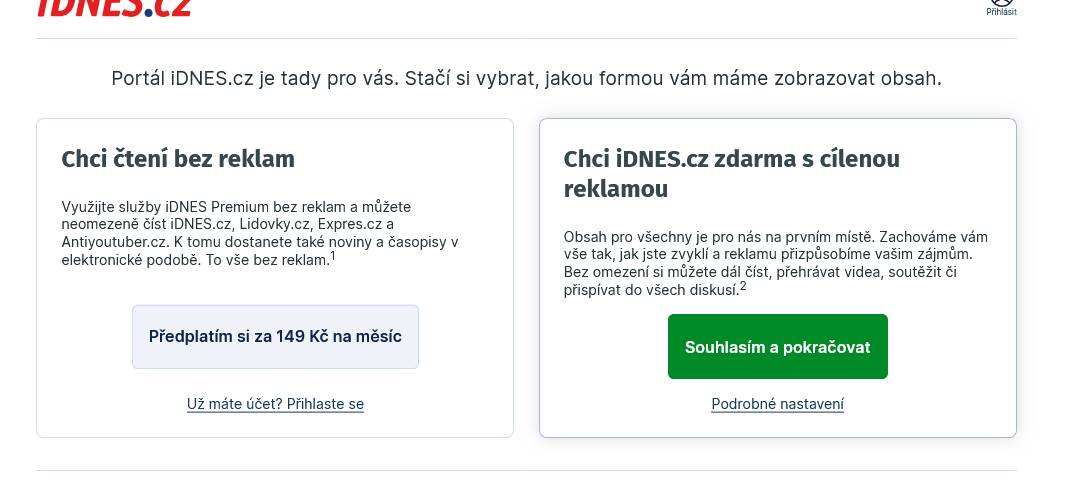The image size is (1090, 501).
Task: Accept via Souhlasím a pokračovat button
Action: (x=777, y=347)
